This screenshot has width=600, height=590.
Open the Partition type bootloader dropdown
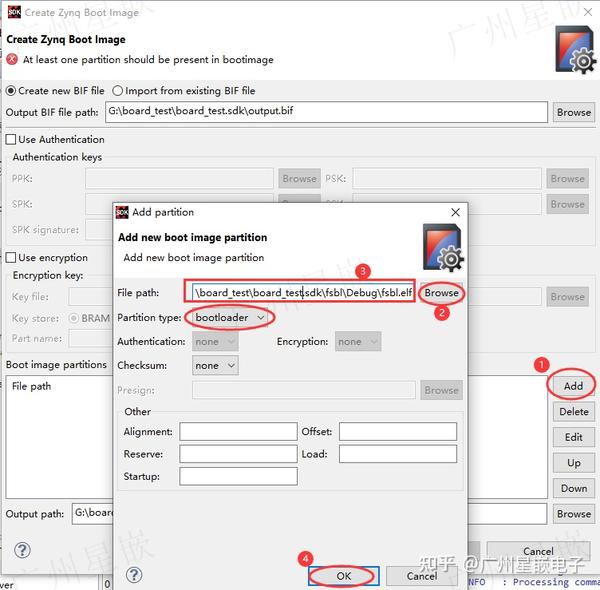[x=230, y=318]
